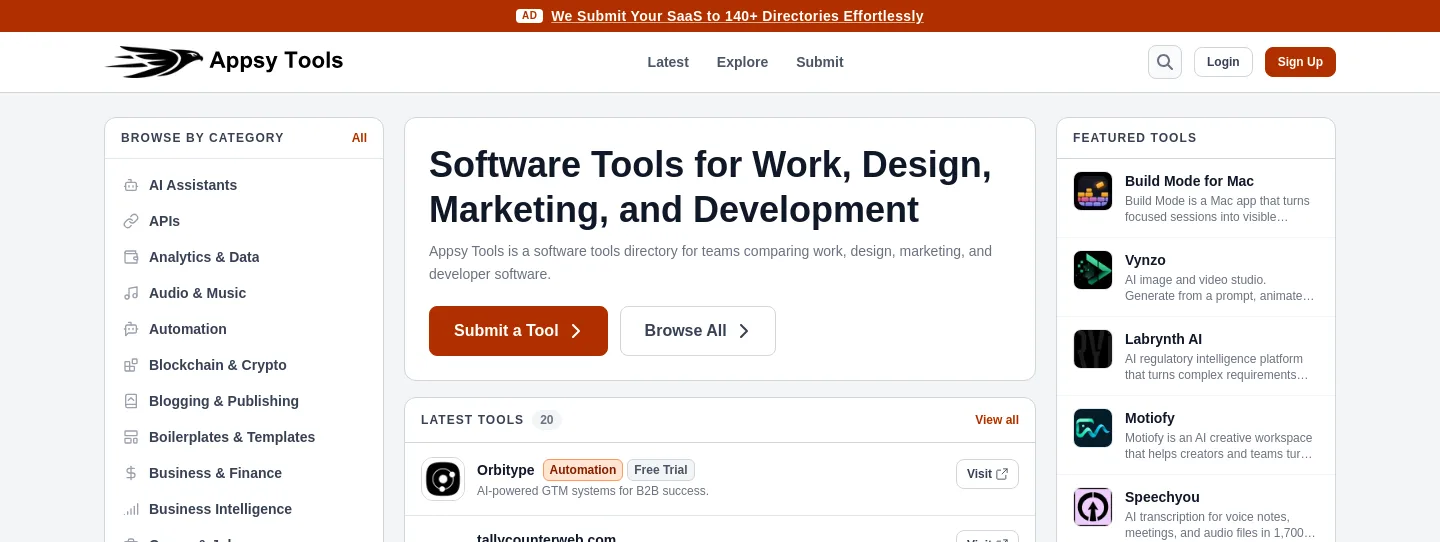The width and height of the screenshot is (1440, 542).
Task: Select the Audio & Music category
Action: coord(197,293)
